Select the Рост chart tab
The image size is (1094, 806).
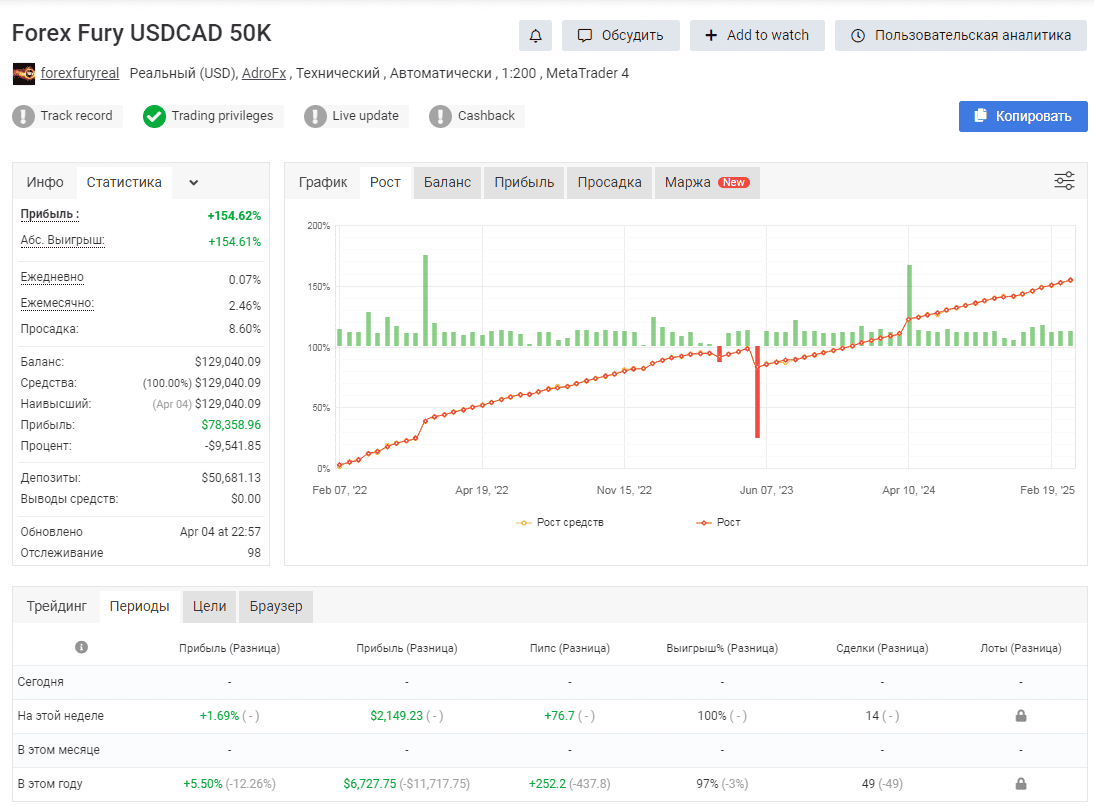click(x=385, y=183)
